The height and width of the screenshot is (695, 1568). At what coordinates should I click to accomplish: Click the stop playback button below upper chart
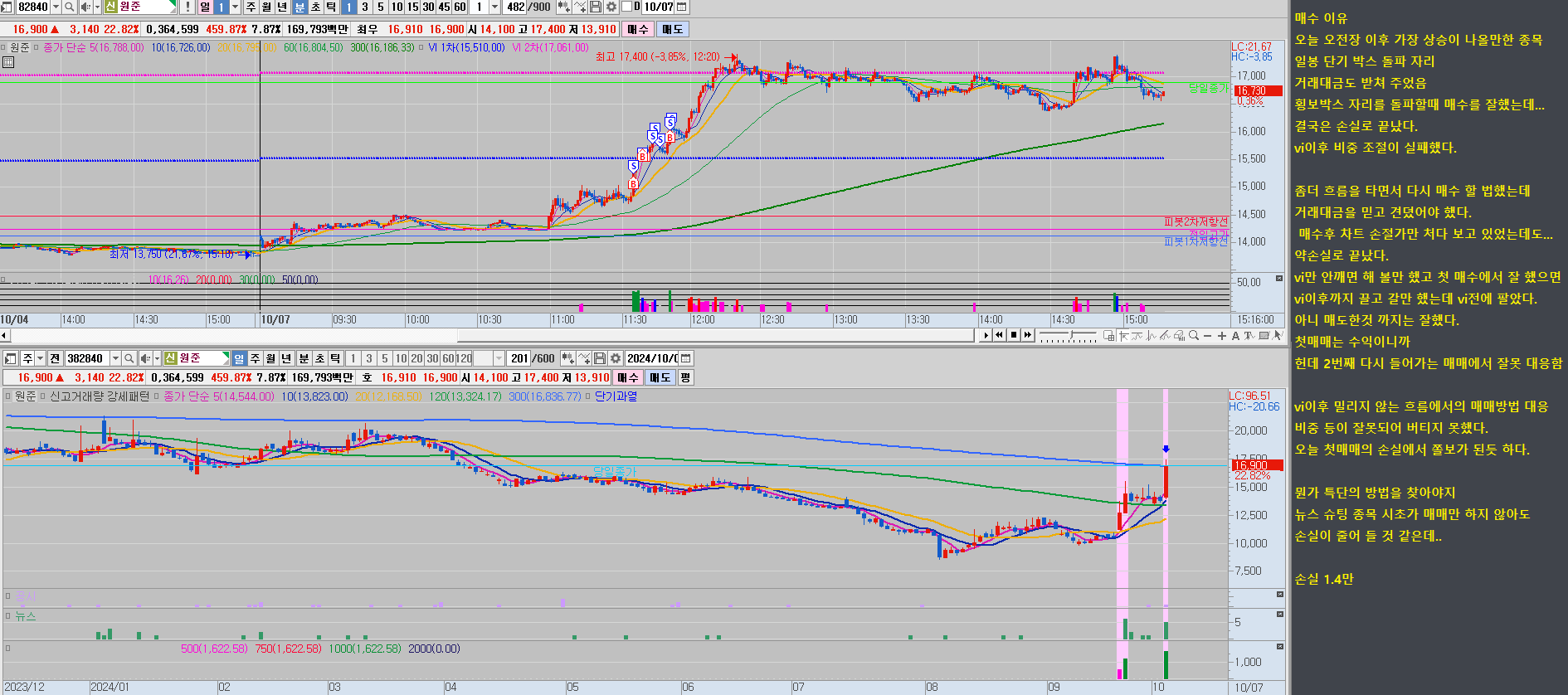click(x=1013, y=335)
